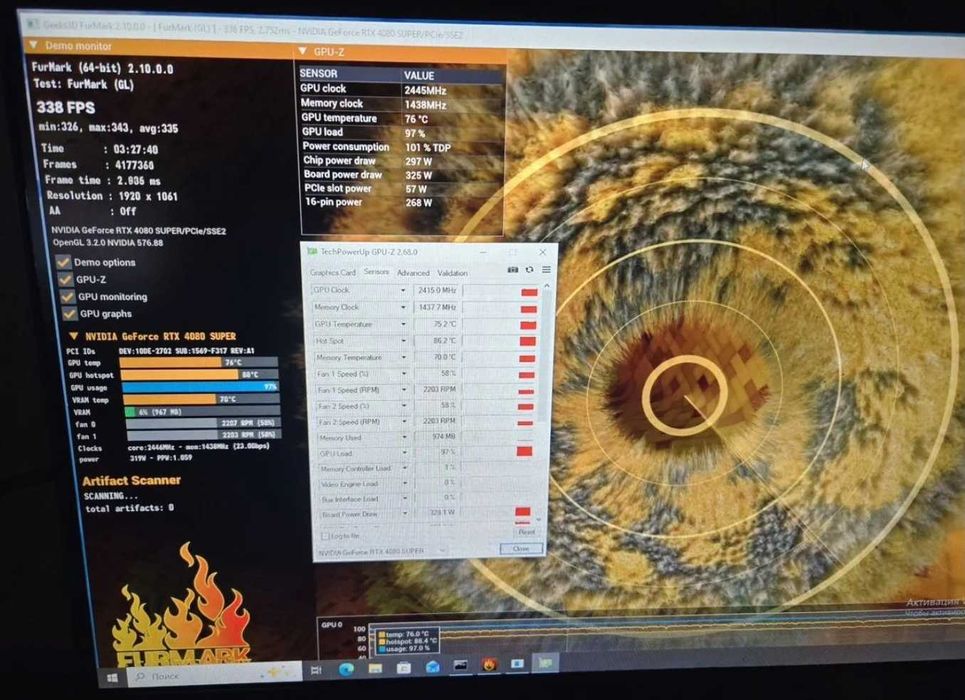Open the Memory Clock sensor dropdown
This screenshot has width=965, height=700.
404,307
